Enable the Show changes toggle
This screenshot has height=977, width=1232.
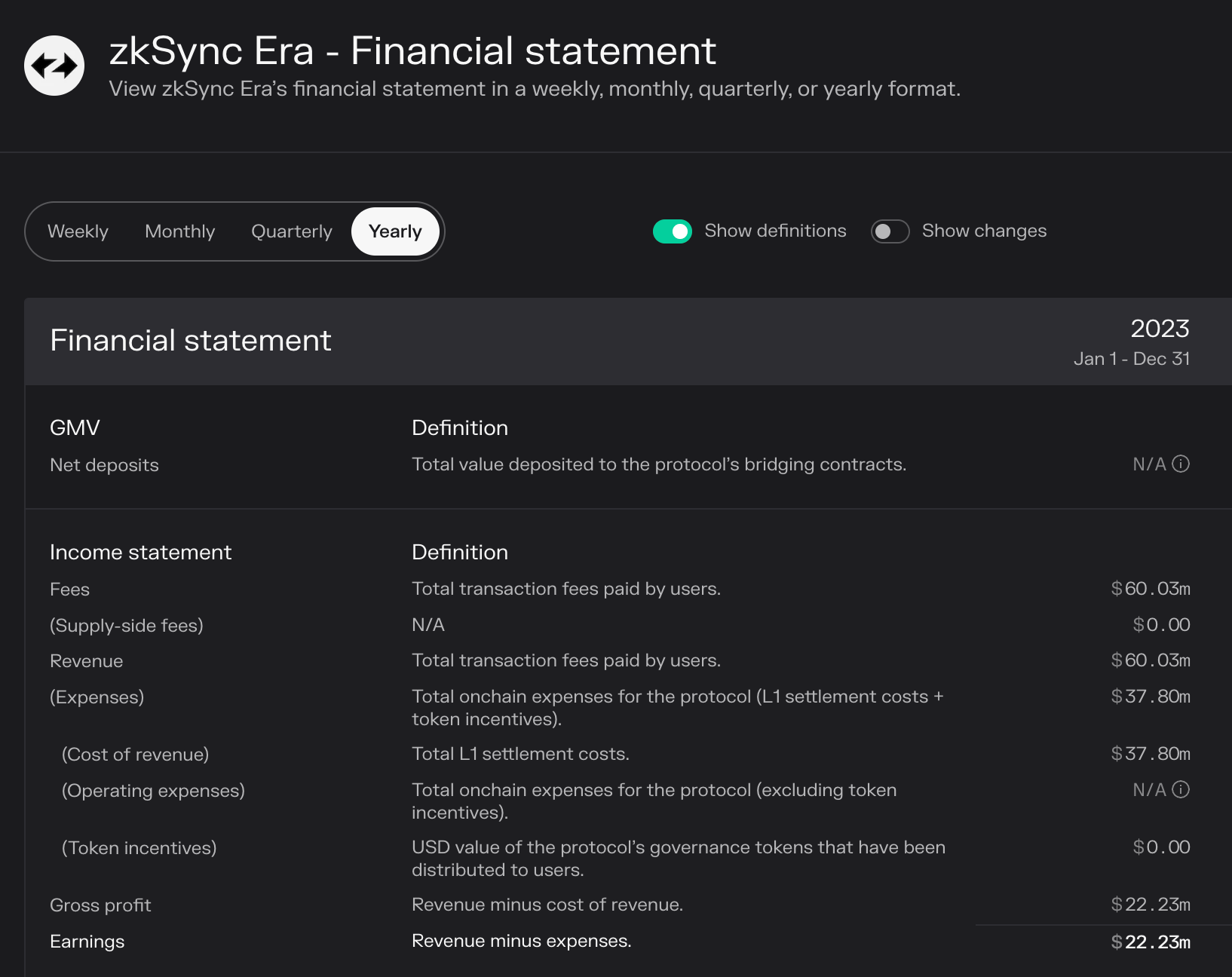[x=890, y=231]
